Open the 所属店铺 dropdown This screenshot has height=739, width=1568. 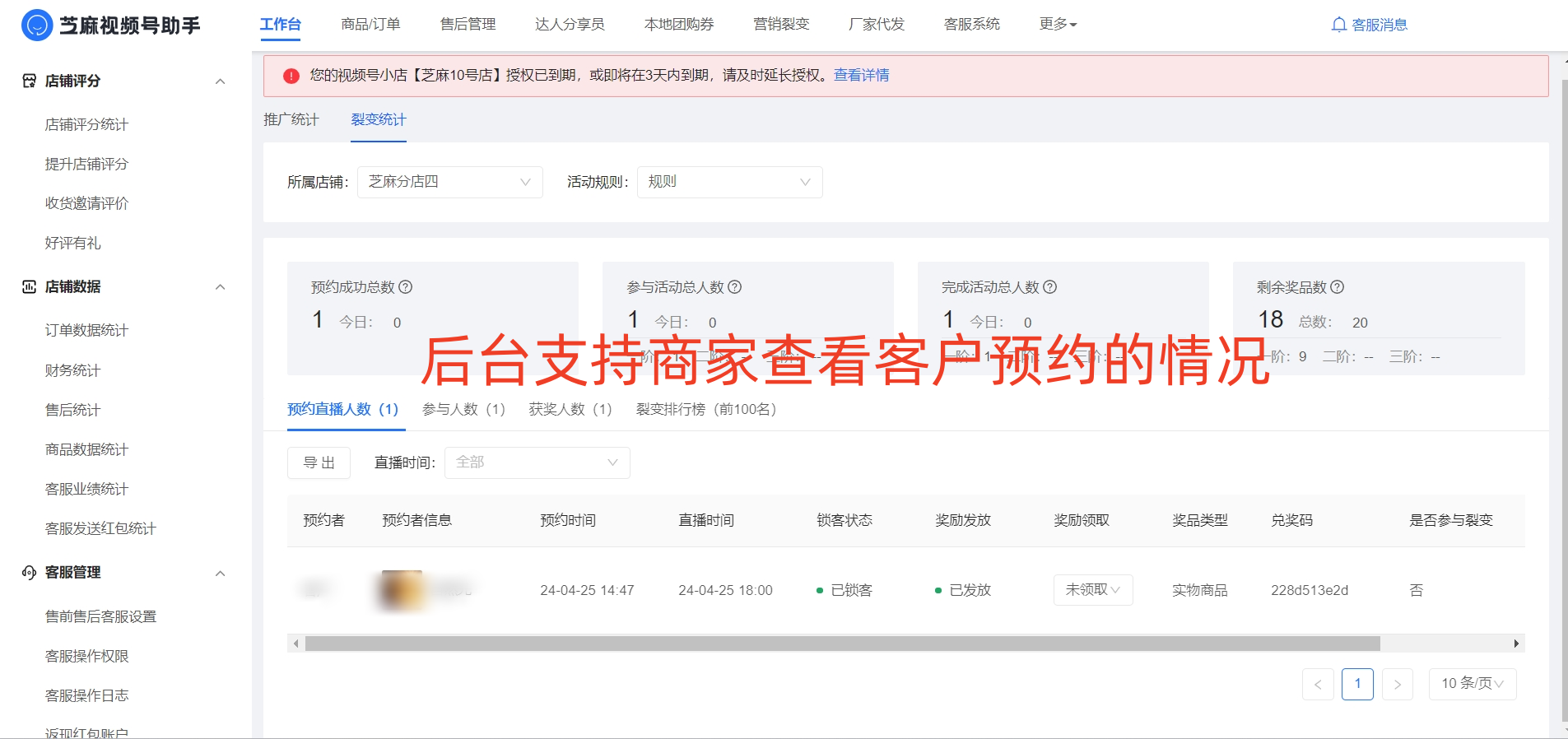tap(450, 182)
